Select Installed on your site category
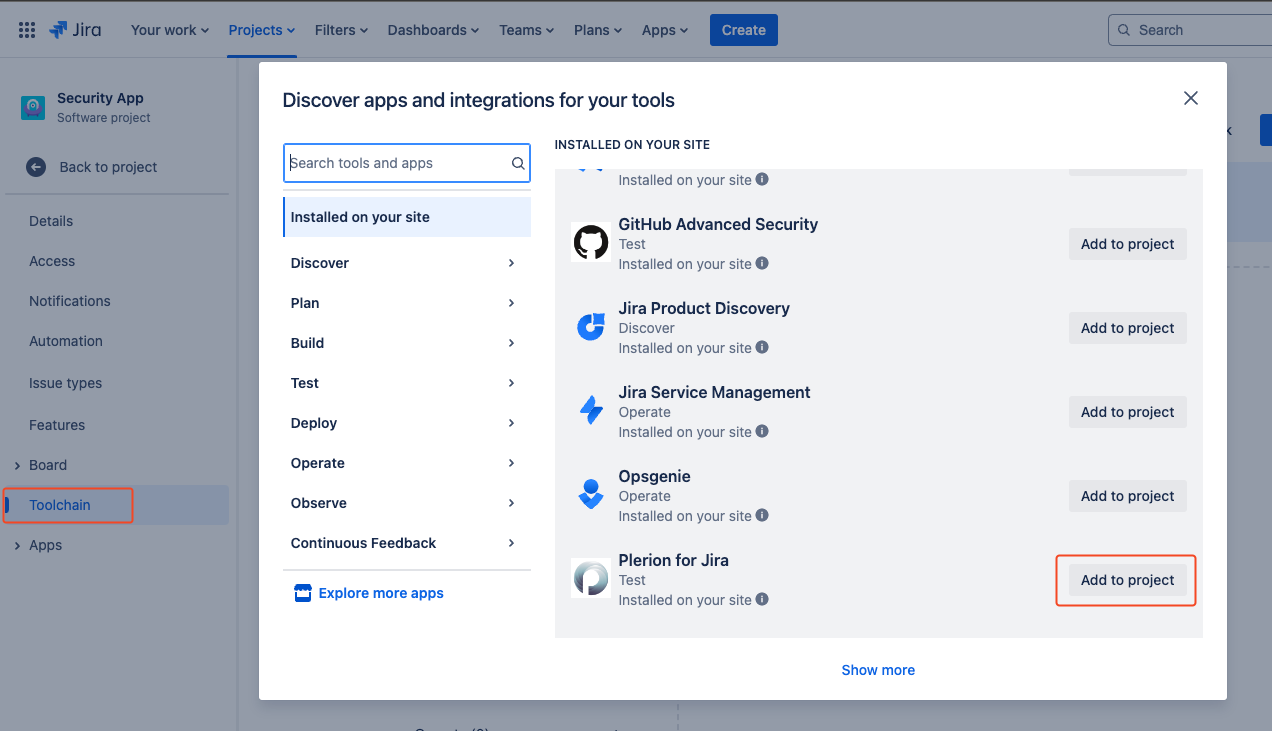This screenshot has width=1272, height=731. (406, 217)
